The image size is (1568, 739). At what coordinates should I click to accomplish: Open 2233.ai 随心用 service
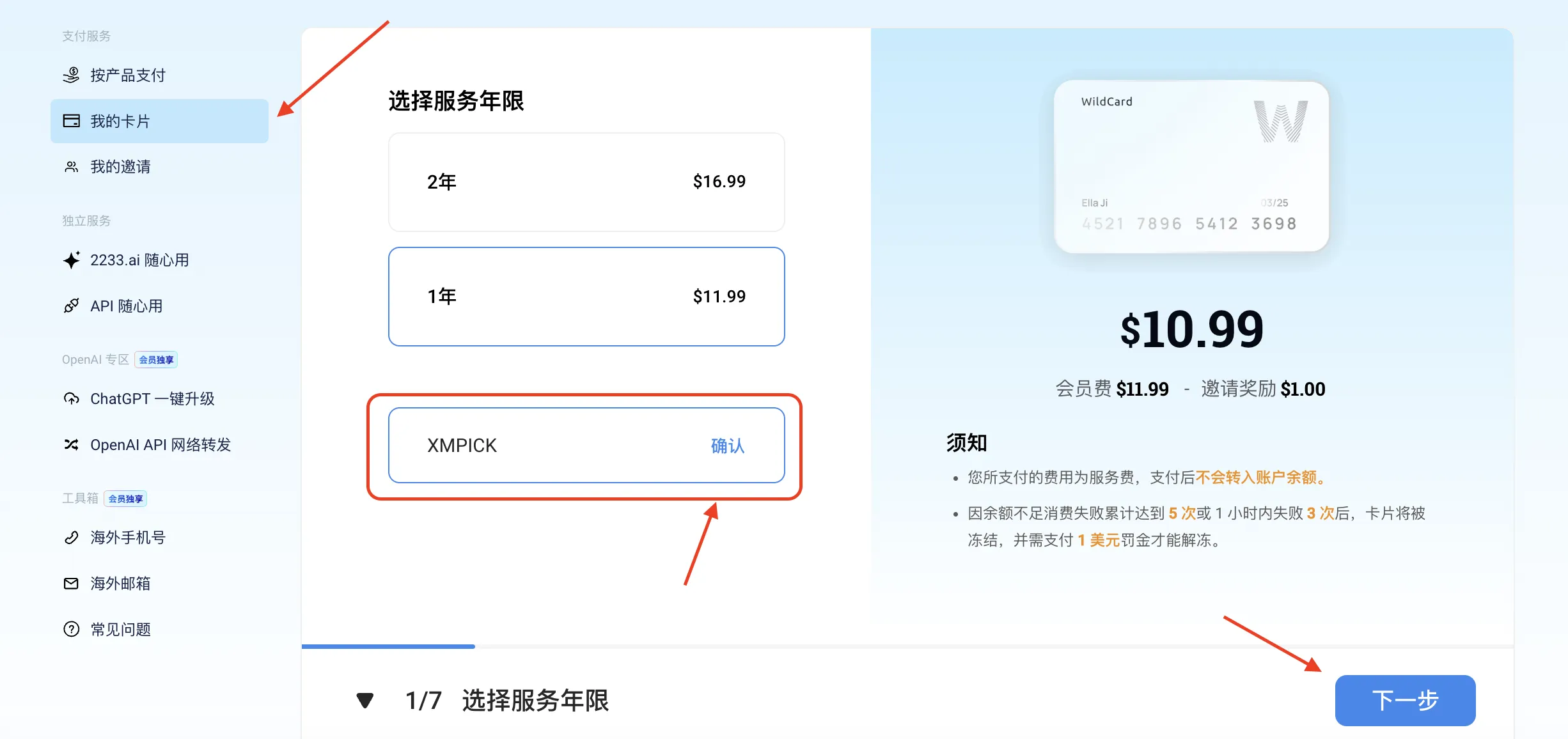coord(159,260)
